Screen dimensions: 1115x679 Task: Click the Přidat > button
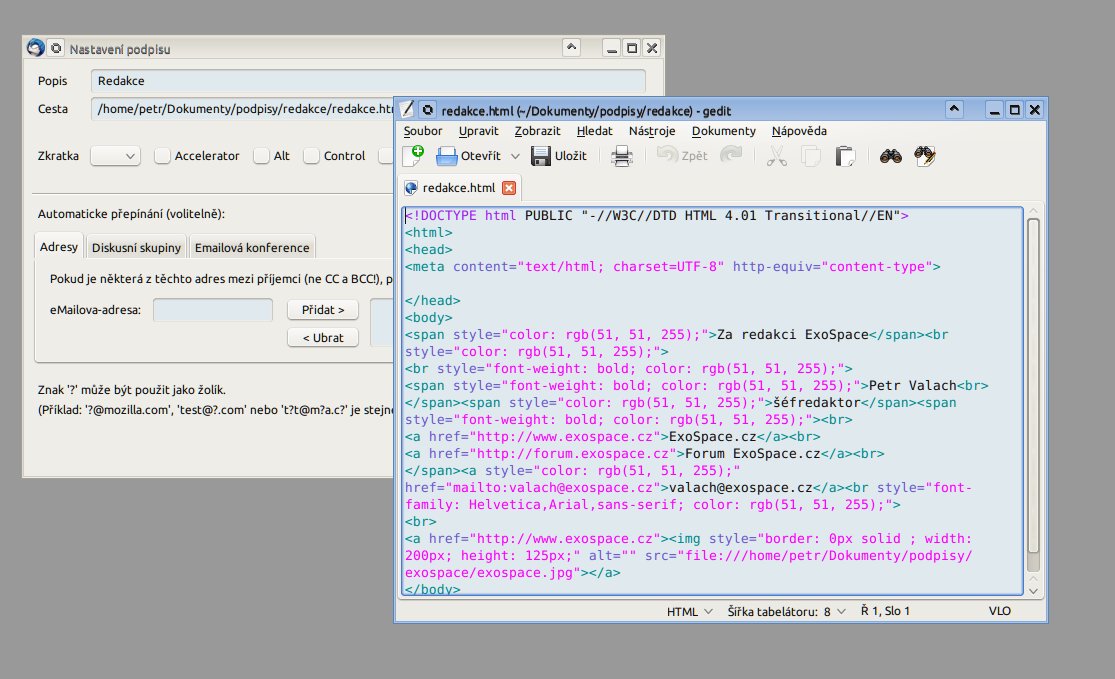click(x=323, y=309)
